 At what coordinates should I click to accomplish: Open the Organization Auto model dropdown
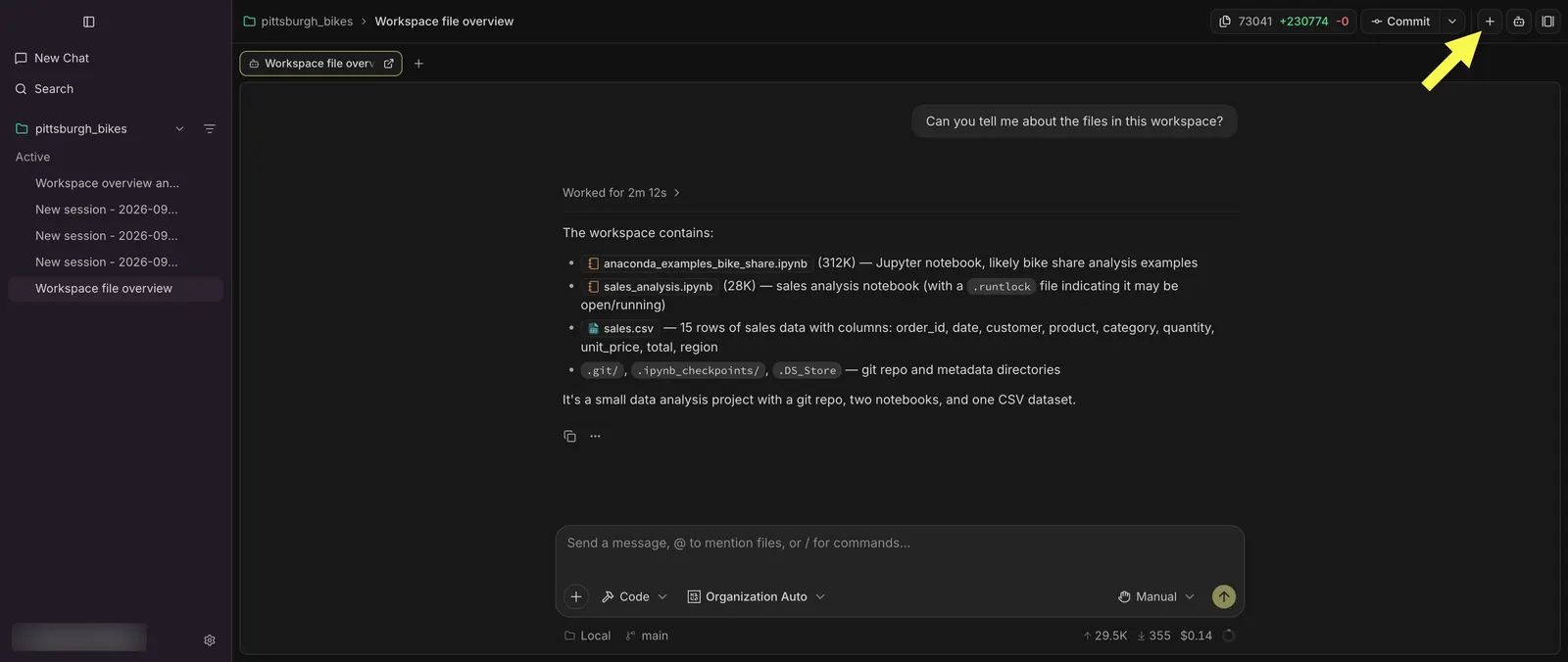757,596
